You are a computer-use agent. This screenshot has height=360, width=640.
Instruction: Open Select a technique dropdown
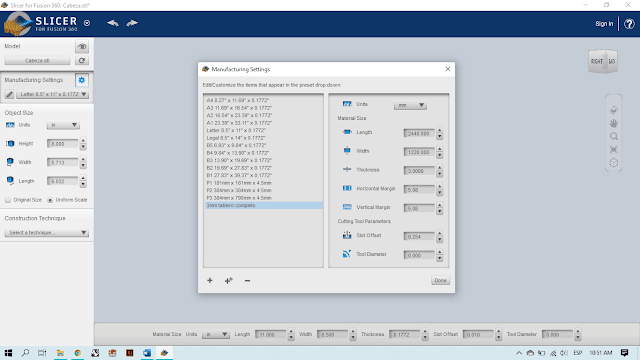[47, 233]
